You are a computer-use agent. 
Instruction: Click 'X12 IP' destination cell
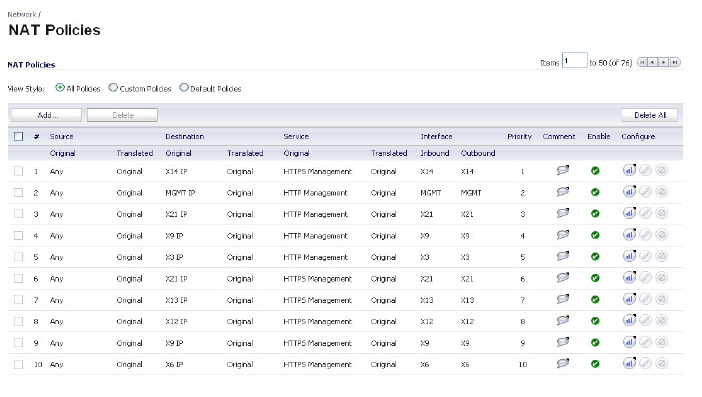tap(176, 322)
